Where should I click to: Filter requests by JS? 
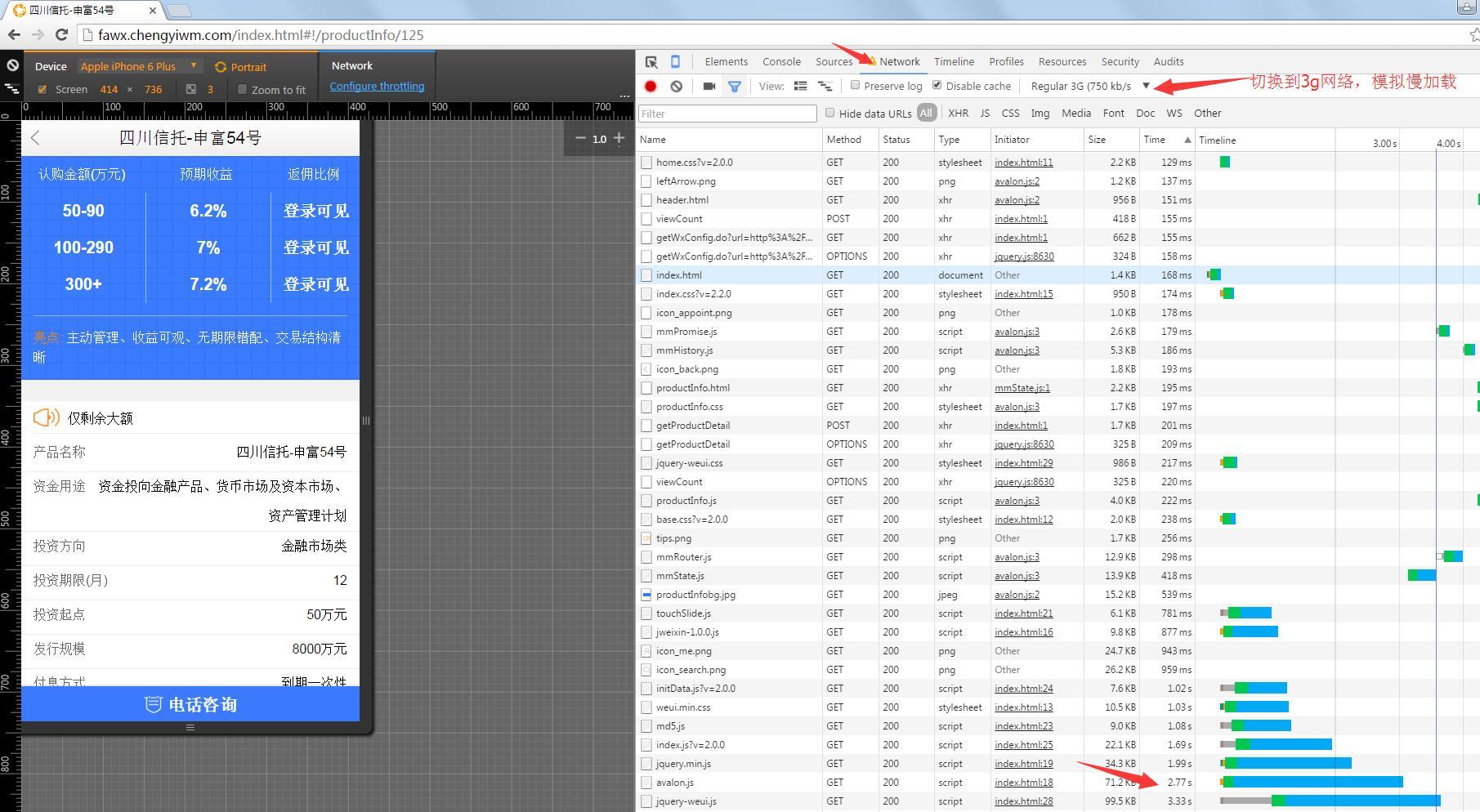985,114
